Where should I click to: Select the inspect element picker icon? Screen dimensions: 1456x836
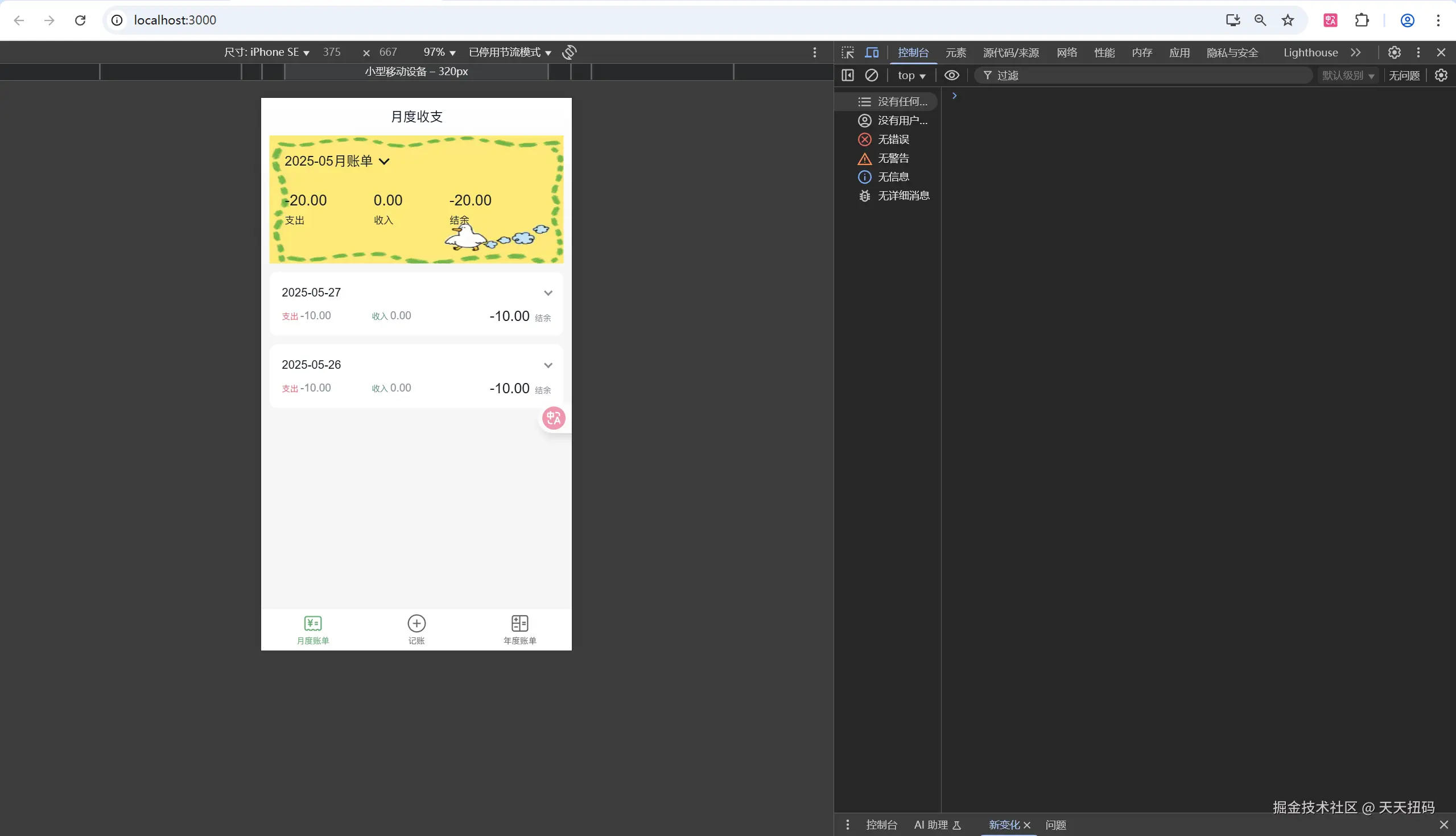coord(848,52)
